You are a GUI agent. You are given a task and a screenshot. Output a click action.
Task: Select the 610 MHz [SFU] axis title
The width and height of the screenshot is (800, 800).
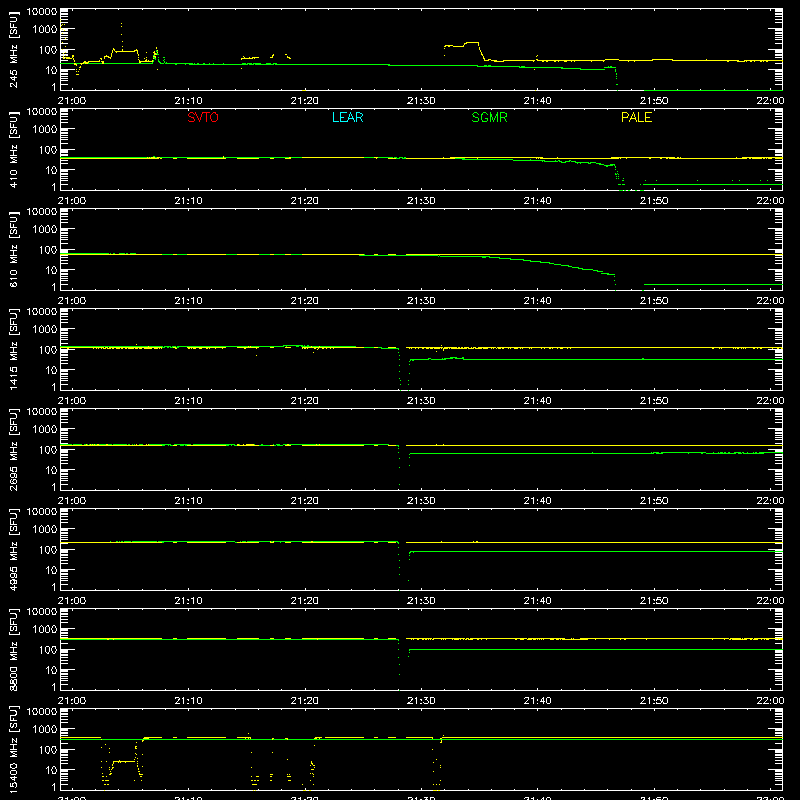[14, 249]
